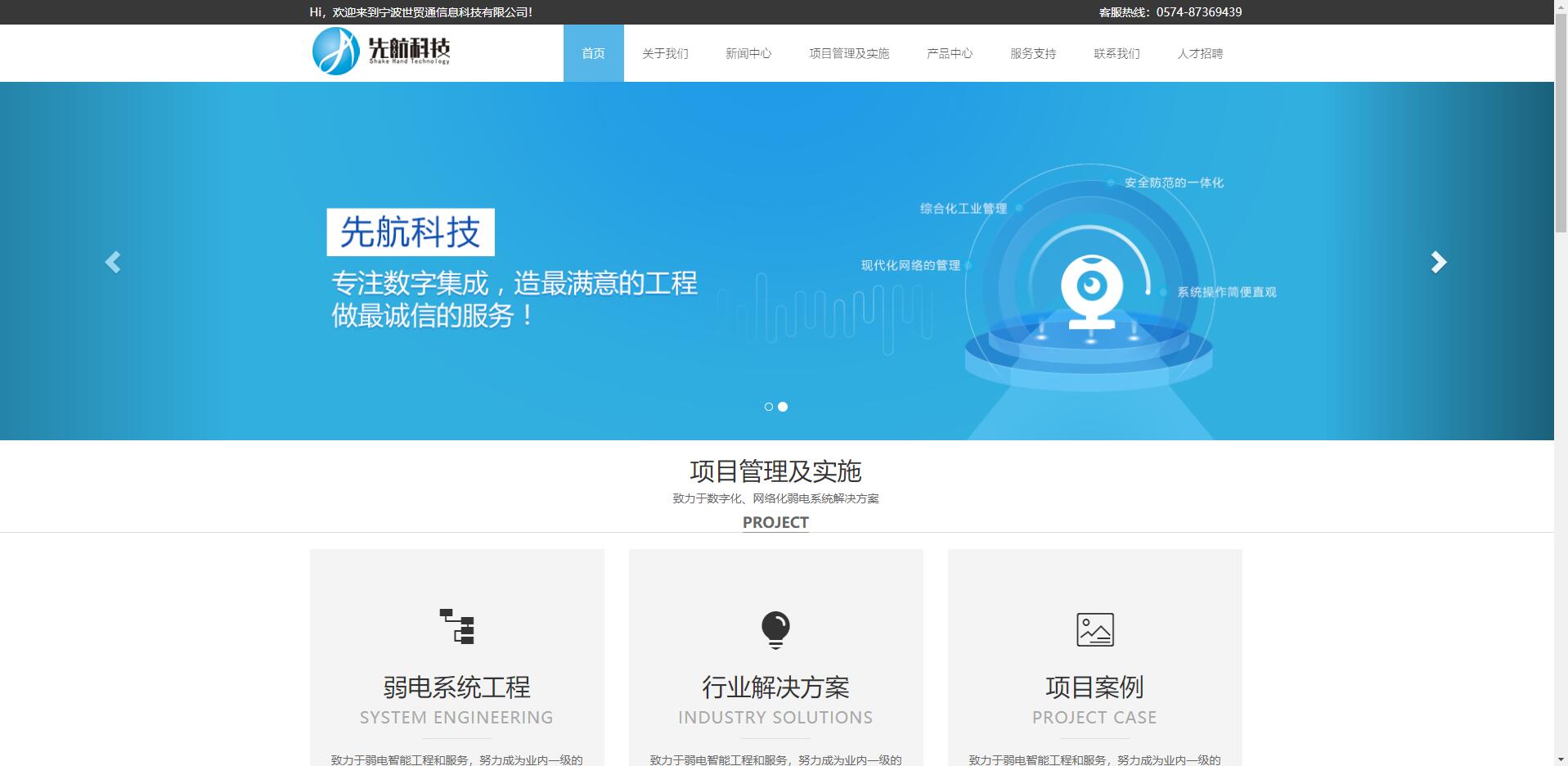Open the 行业解决方案 card title
This screenshot has height=766, width=1568.
pyautogui.click(x=775, y=687)
